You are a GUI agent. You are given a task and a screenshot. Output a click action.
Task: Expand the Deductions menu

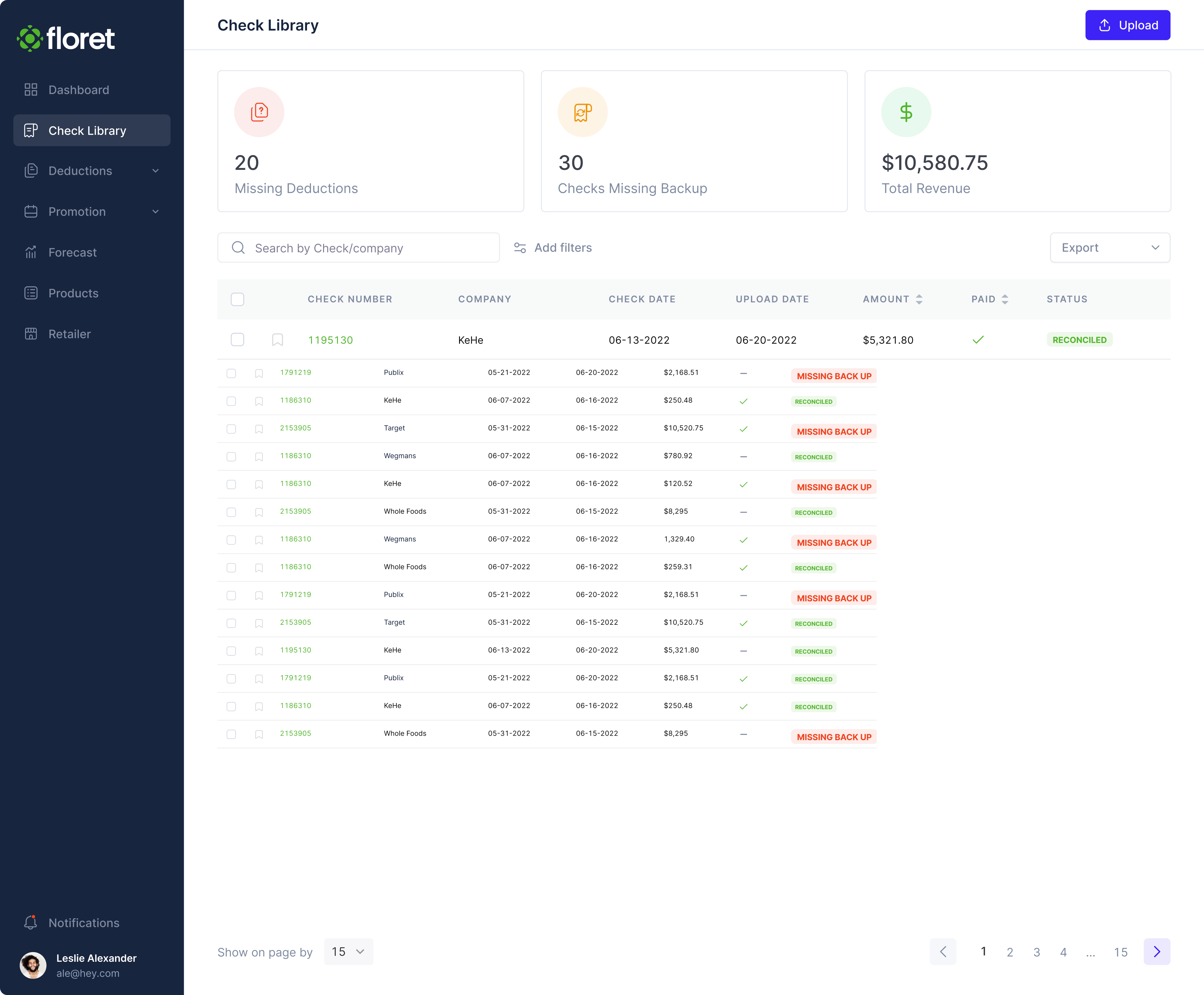pos(156,171)
